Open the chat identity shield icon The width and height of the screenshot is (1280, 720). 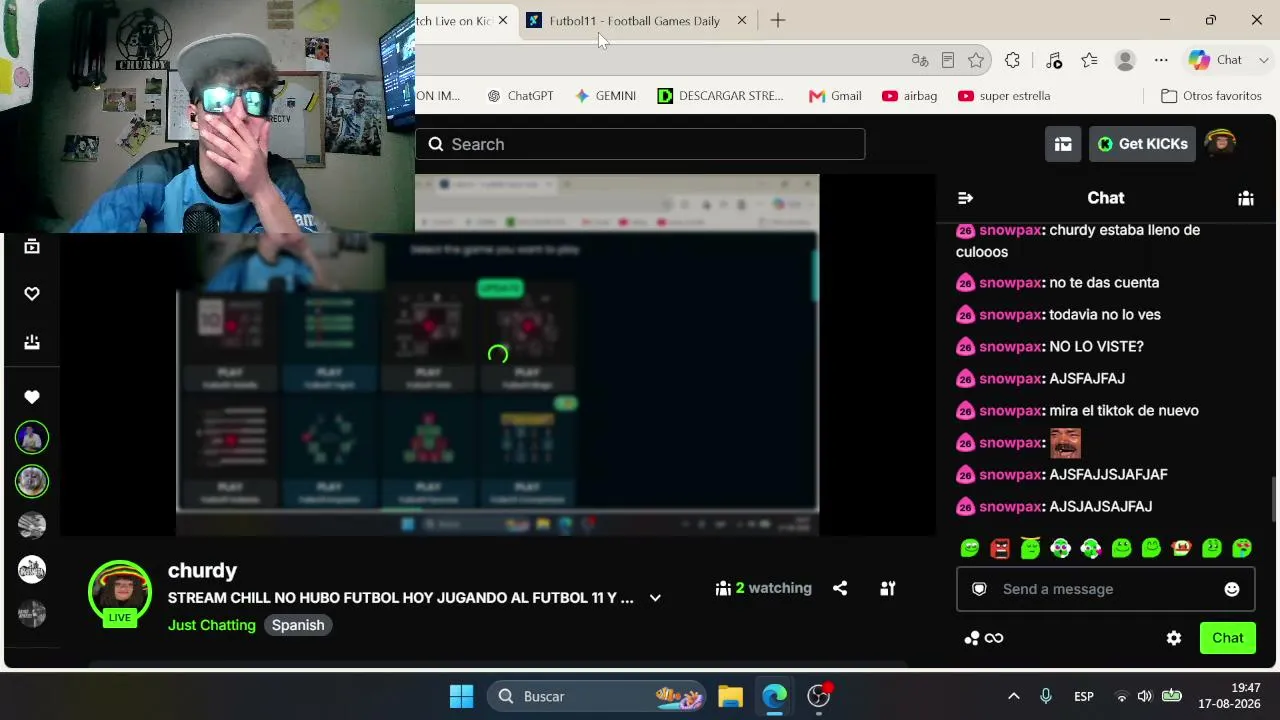pyautogui.click(x=979, y=589)
